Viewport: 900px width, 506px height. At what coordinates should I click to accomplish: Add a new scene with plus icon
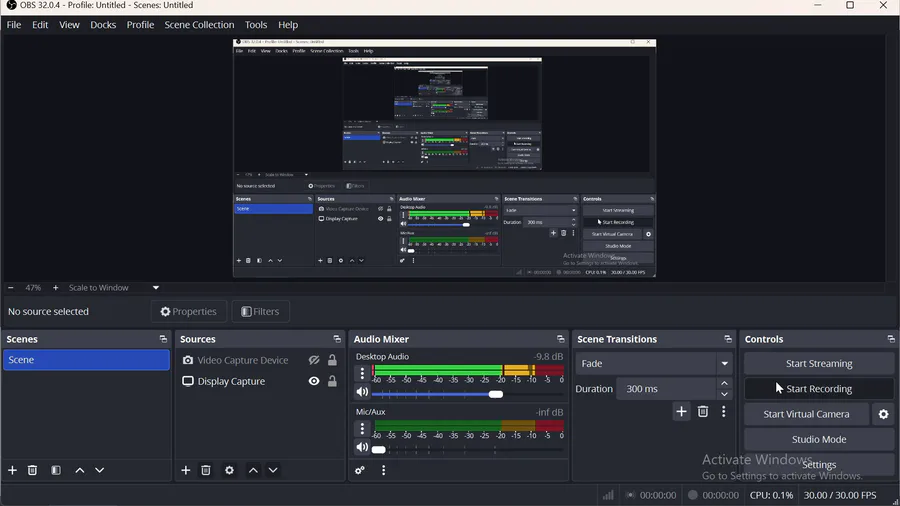coord(12,470)
